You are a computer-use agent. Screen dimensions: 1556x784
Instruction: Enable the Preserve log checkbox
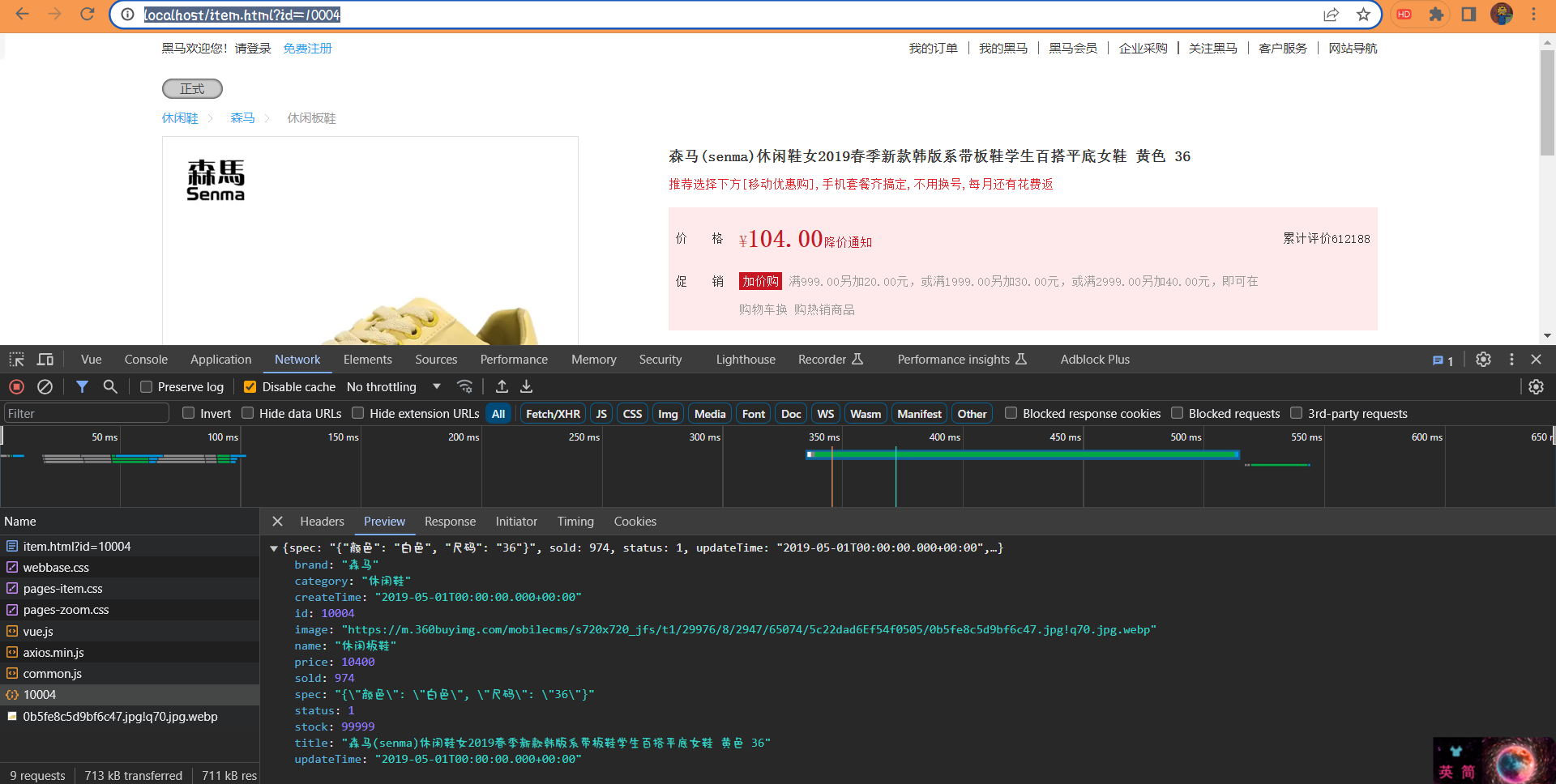tap(146, 387)
